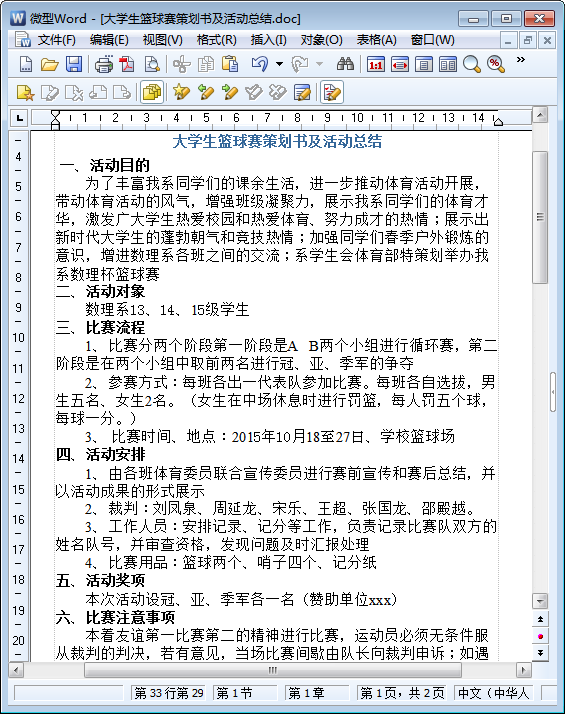
Task: Click the zoom percentage magnifier icon
Action: [495, 64]
